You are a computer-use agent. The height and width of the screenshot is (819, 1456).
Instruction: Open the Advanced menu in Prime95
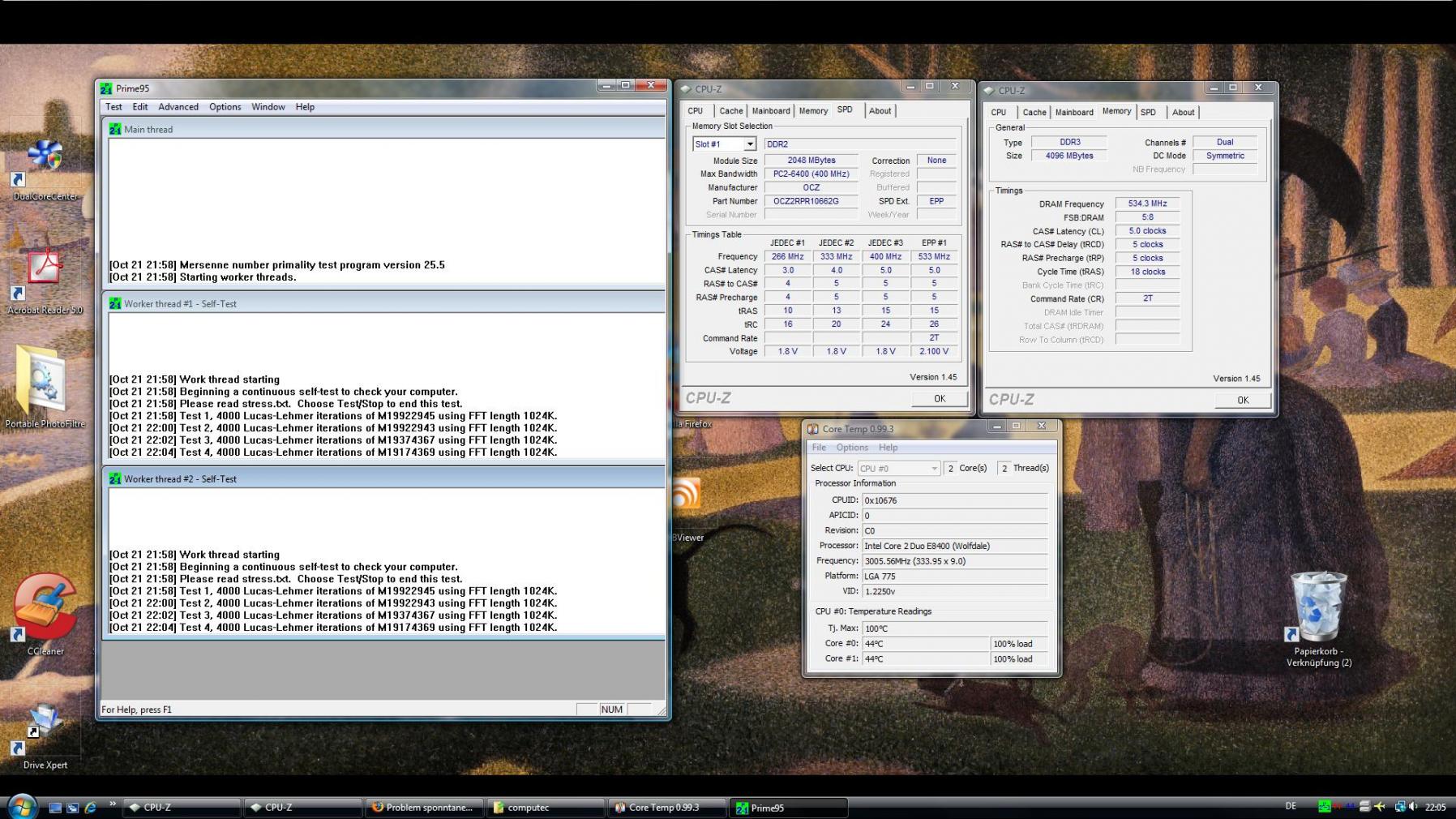click(x=178, y=107)
